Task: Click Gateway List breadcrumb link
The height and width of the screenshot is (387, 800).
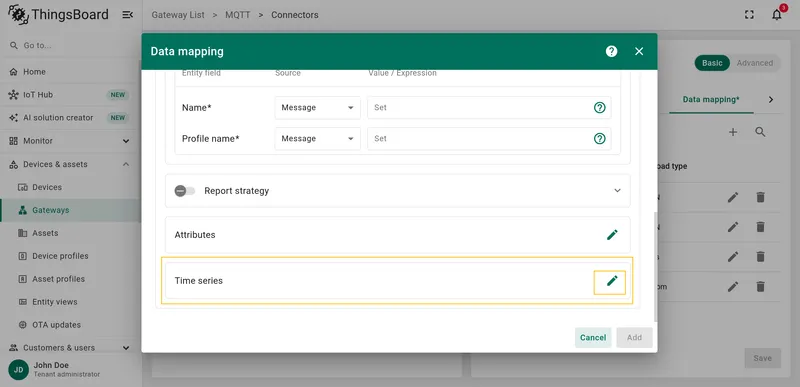Action: (178, 15)
